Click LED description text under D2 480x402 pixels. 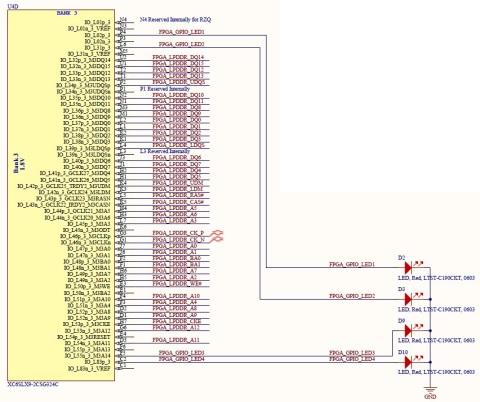pos(436,278)
